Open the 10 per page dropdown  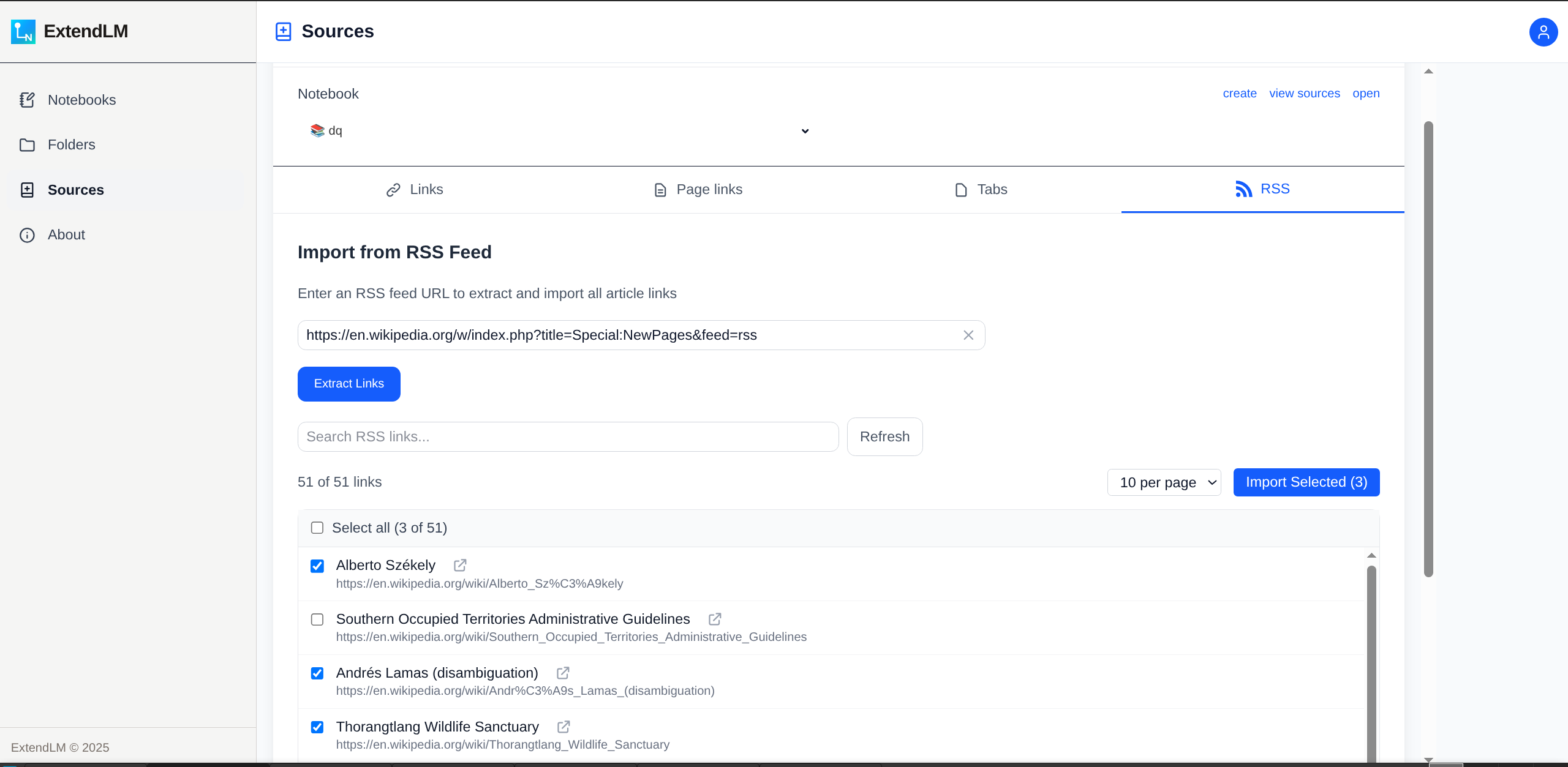coord(1164,482)
